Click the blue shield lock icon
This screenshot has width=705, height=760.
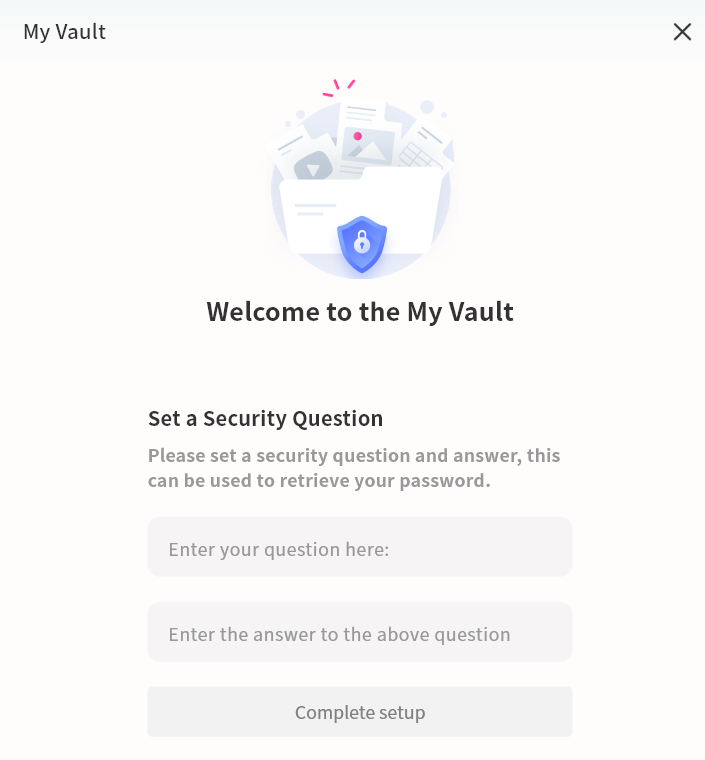click(361, 243)
